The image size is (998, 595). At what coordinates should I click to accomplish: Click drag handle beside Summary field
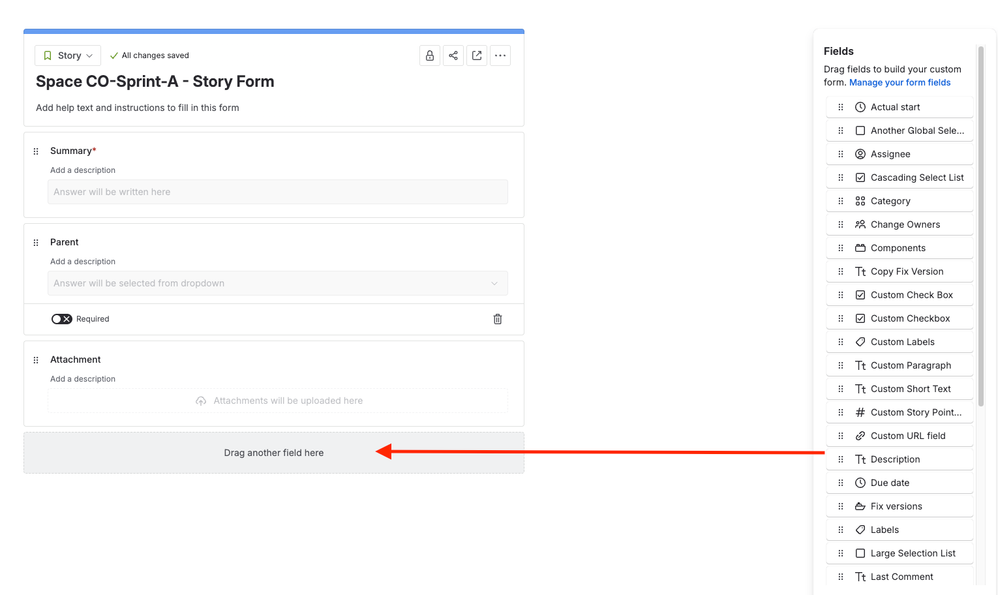[x=36, y=151]
